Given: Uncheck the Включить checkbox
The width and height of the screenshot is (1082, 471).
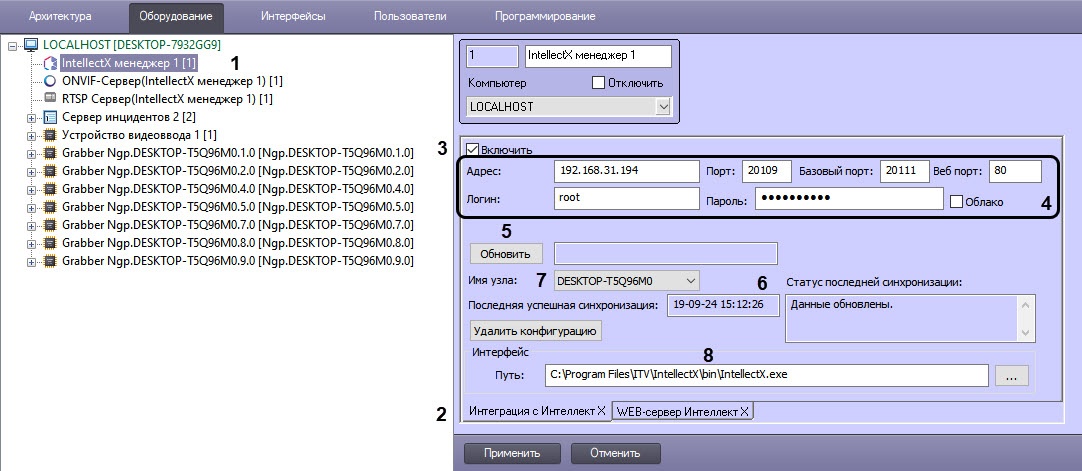Looking at the screenshot, I should [x=473, y=149].
